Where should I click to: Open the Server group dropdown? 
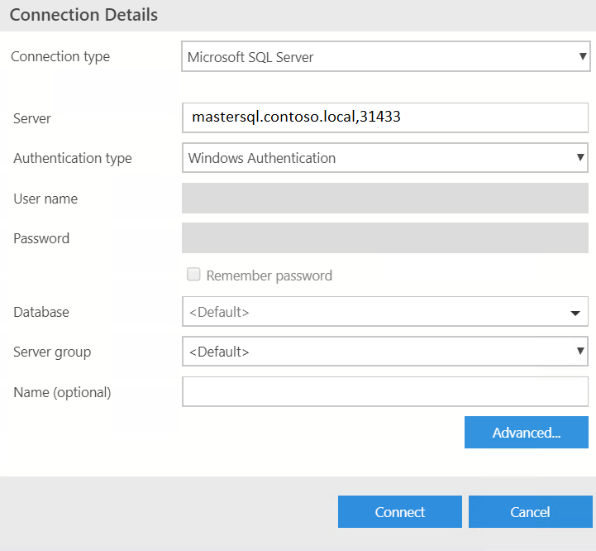pyautogui.click(x=385, y=352)
